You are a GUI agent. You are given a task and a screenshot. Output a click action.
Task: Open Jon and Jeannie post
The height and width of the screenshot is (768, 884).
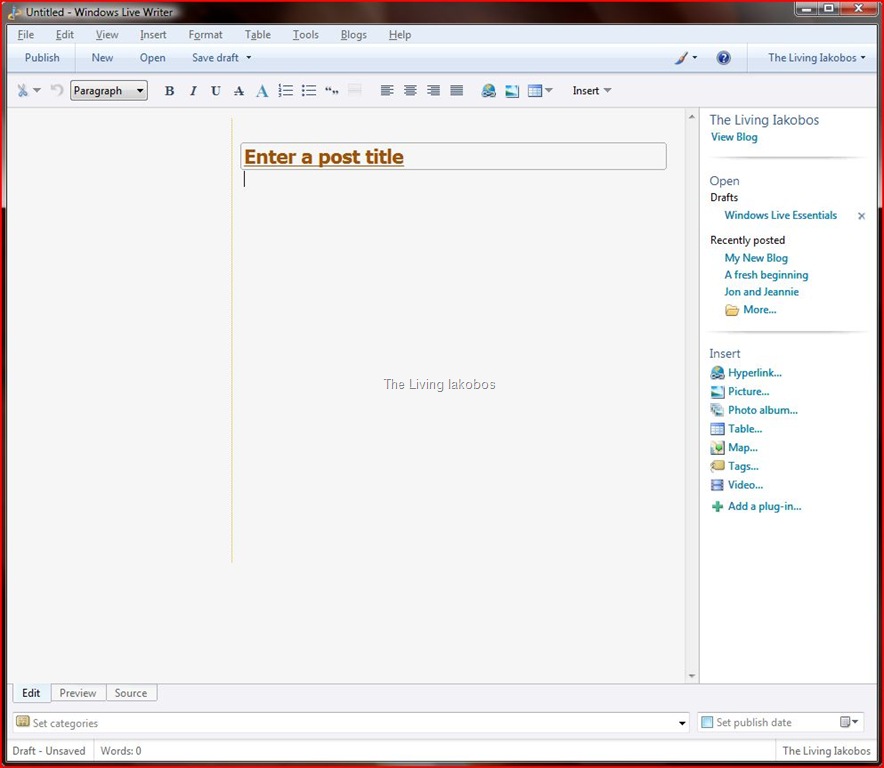(762, 292)
